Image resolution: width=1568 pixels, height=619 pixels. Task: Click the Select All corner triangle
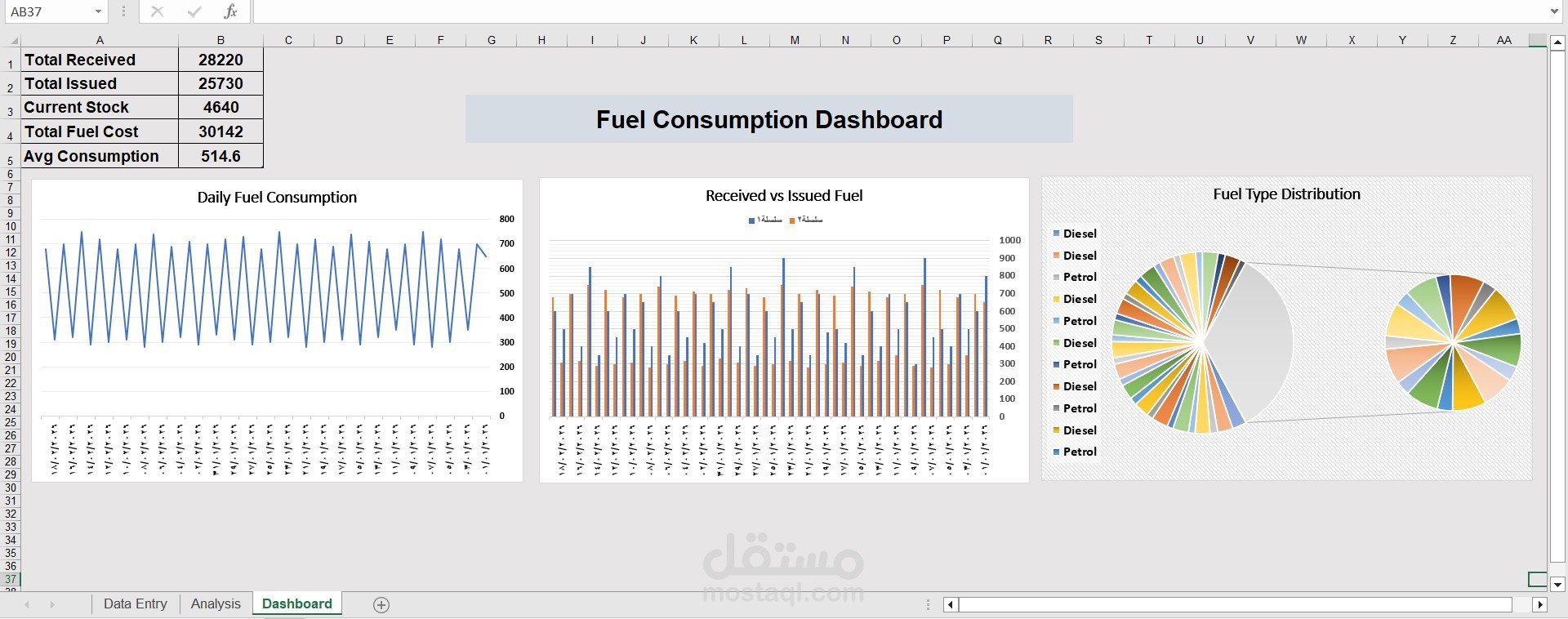click(13, 40)
